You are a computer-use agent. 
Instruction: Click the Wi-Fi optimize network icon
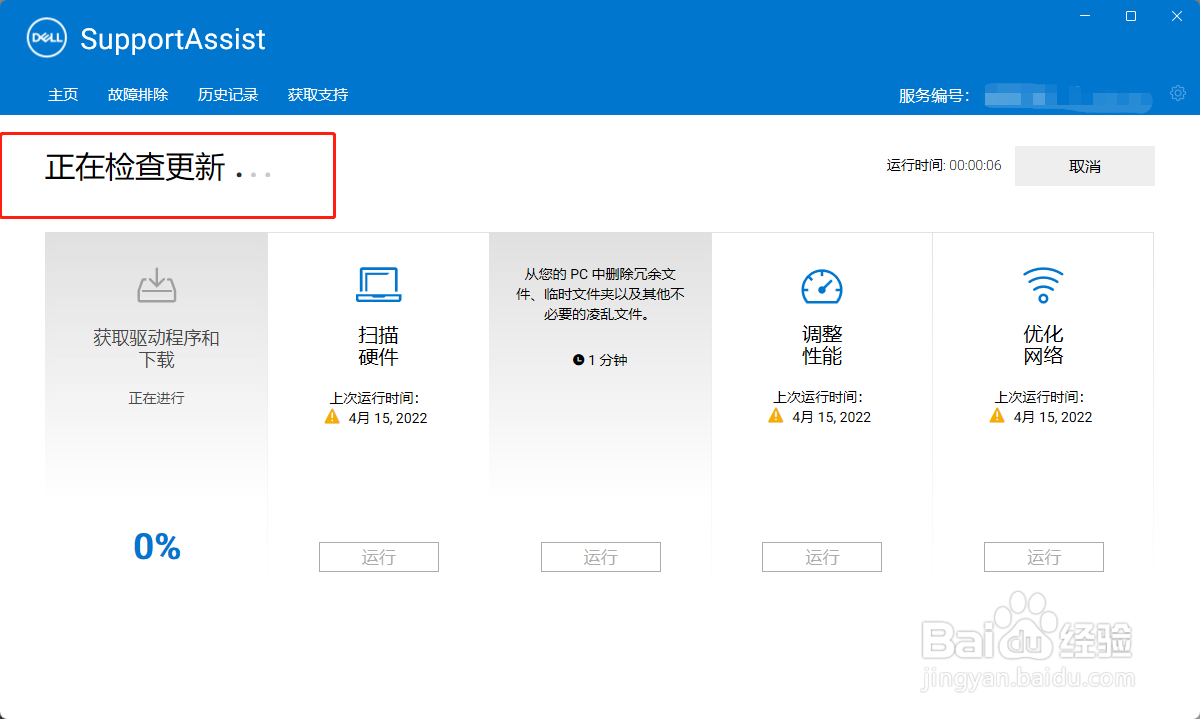click(1043, 285)
